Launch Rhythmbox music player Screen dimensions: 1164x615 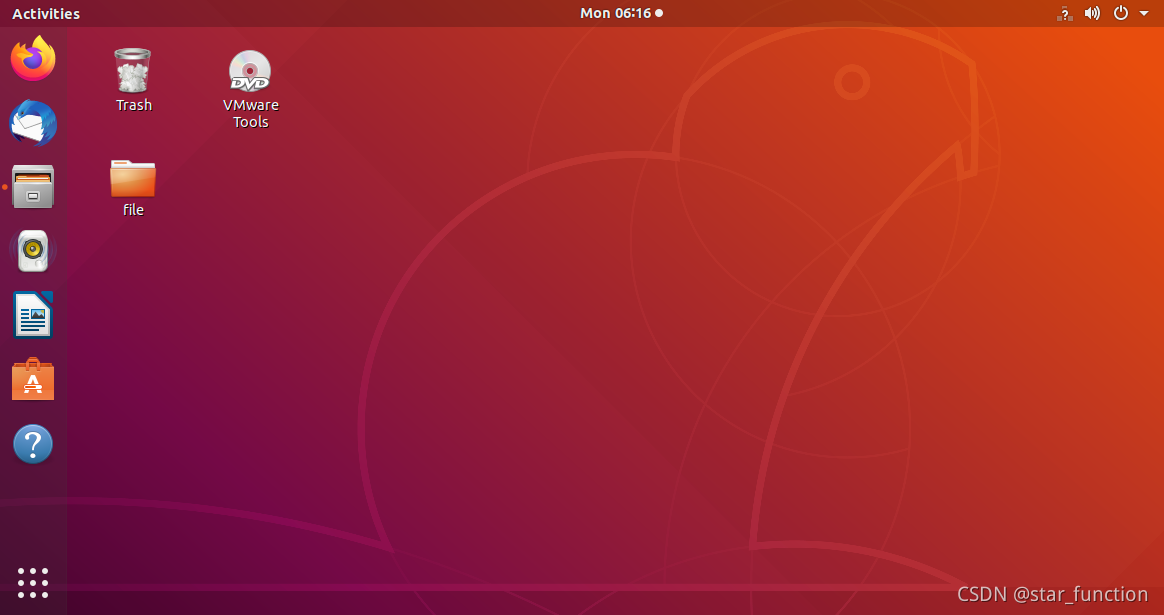click(33, 251)
